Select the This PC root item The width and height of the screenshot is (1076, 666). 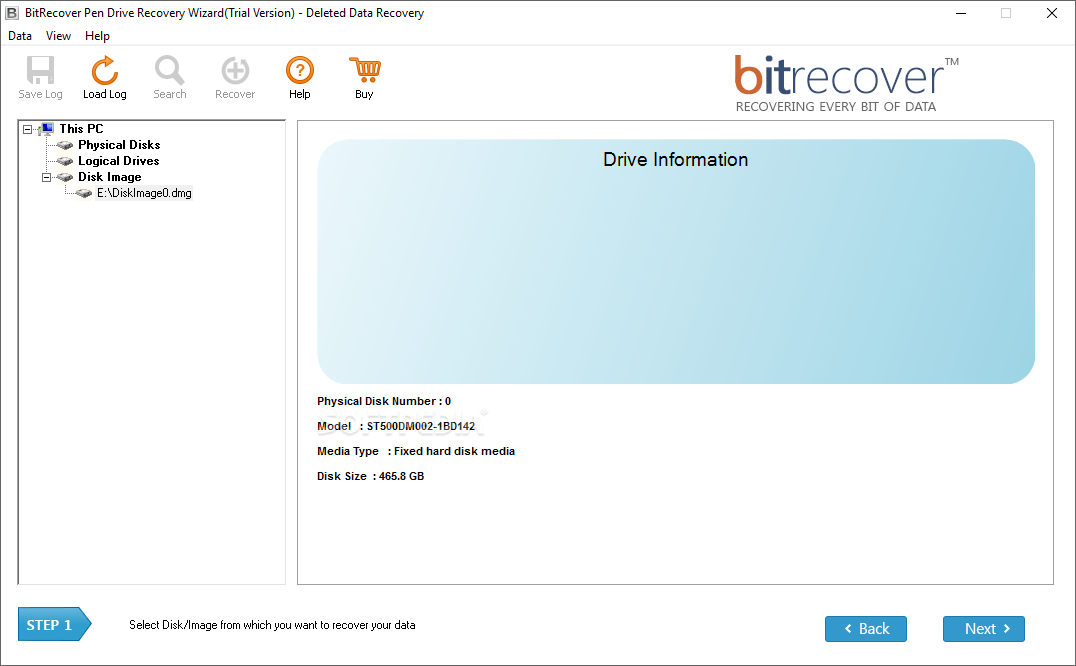point(81,128)
